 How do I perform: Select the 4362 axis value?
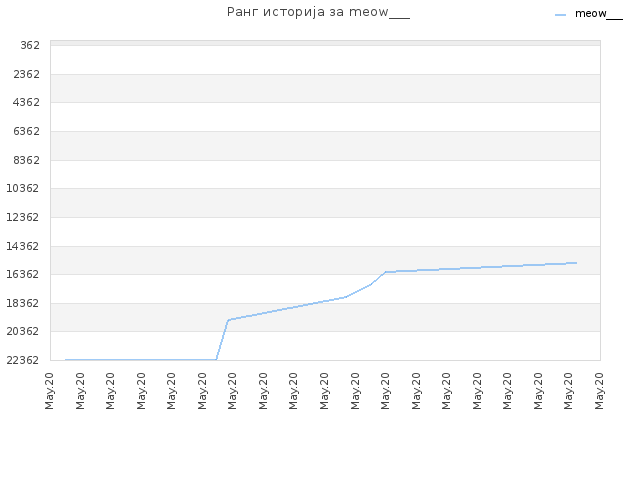click(x=27, y=102)
